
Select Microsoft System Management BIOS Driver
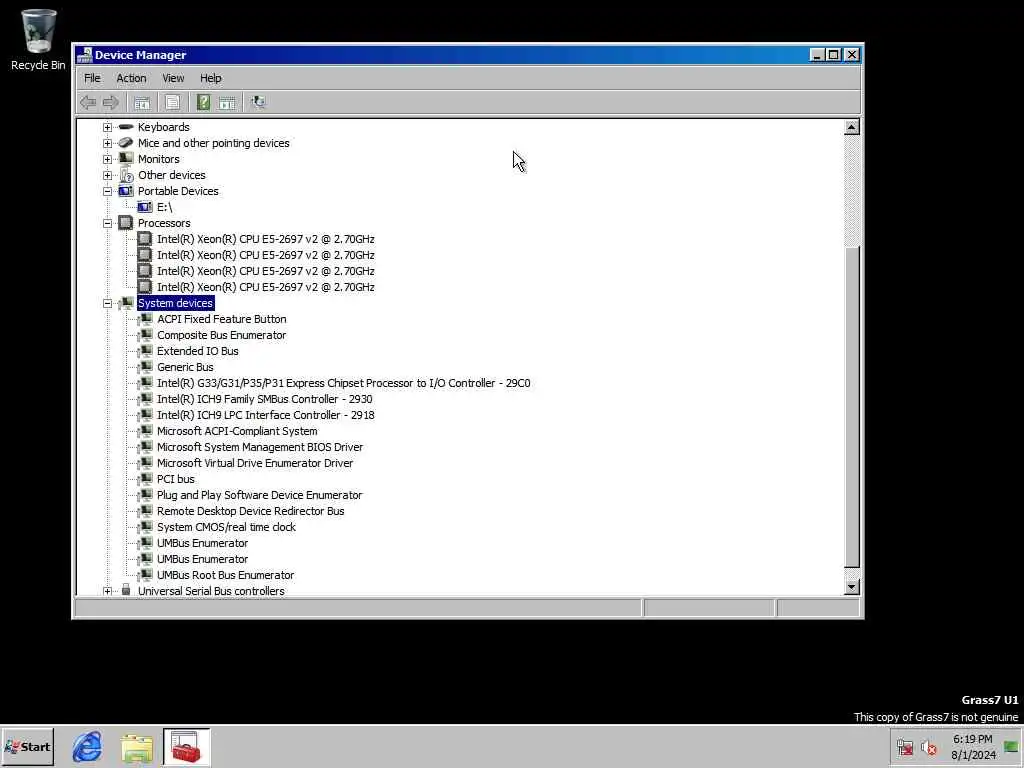pyautogui.click(x=260, y=447)
